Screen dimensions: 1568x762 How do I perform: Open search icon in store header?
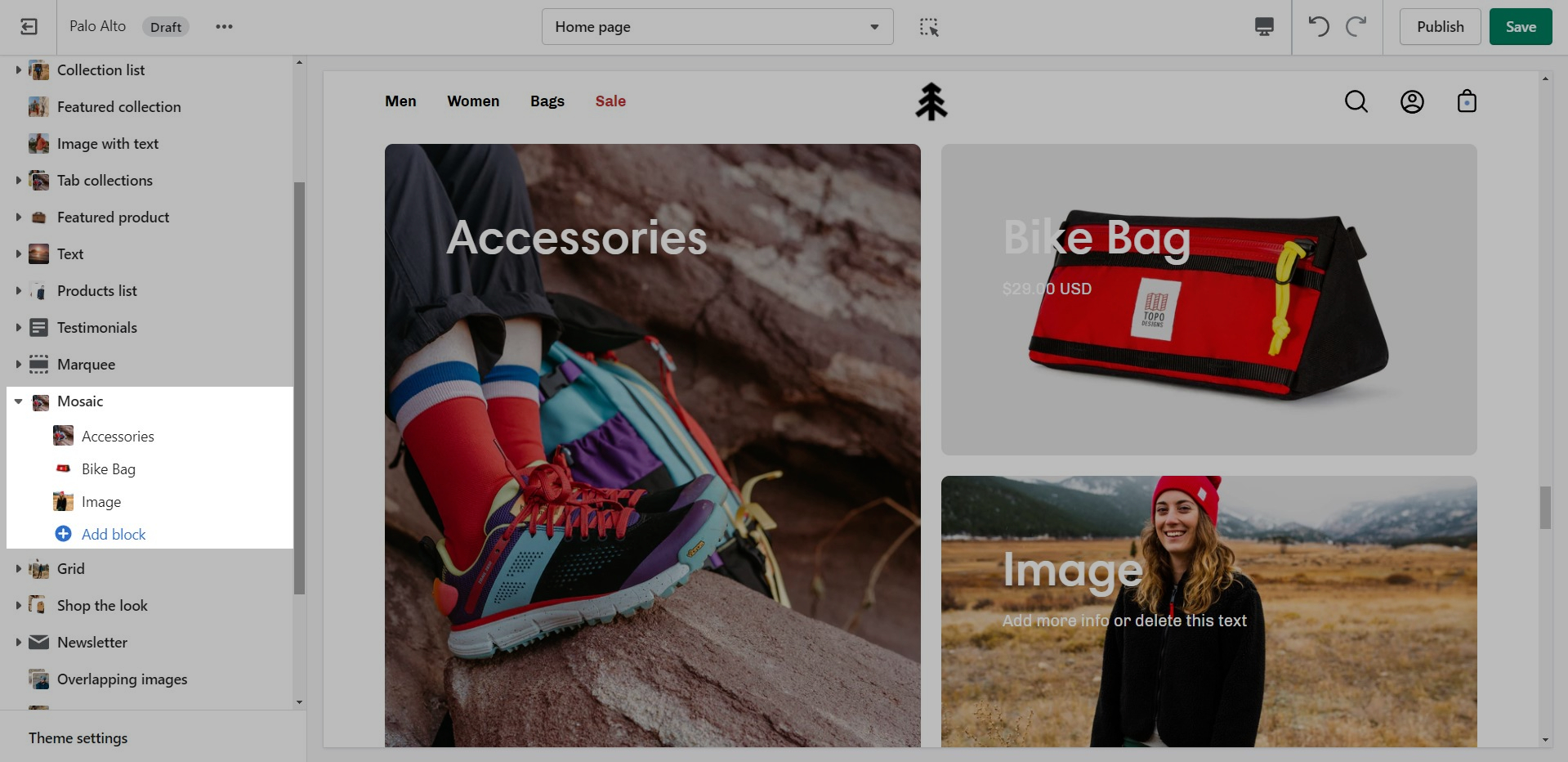tap(1356, 101)
